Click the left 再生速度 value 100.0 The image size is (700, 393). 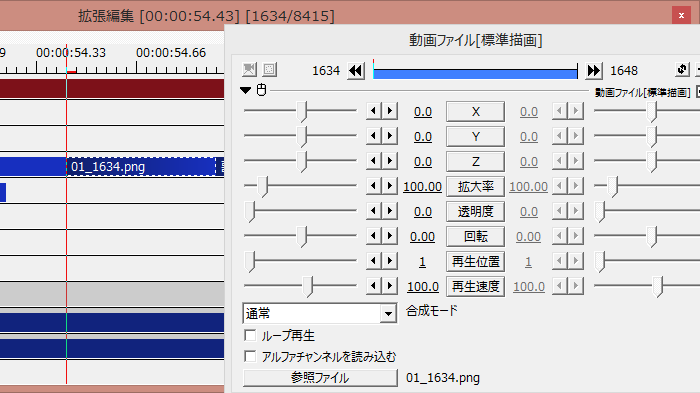tap(423, 287)
